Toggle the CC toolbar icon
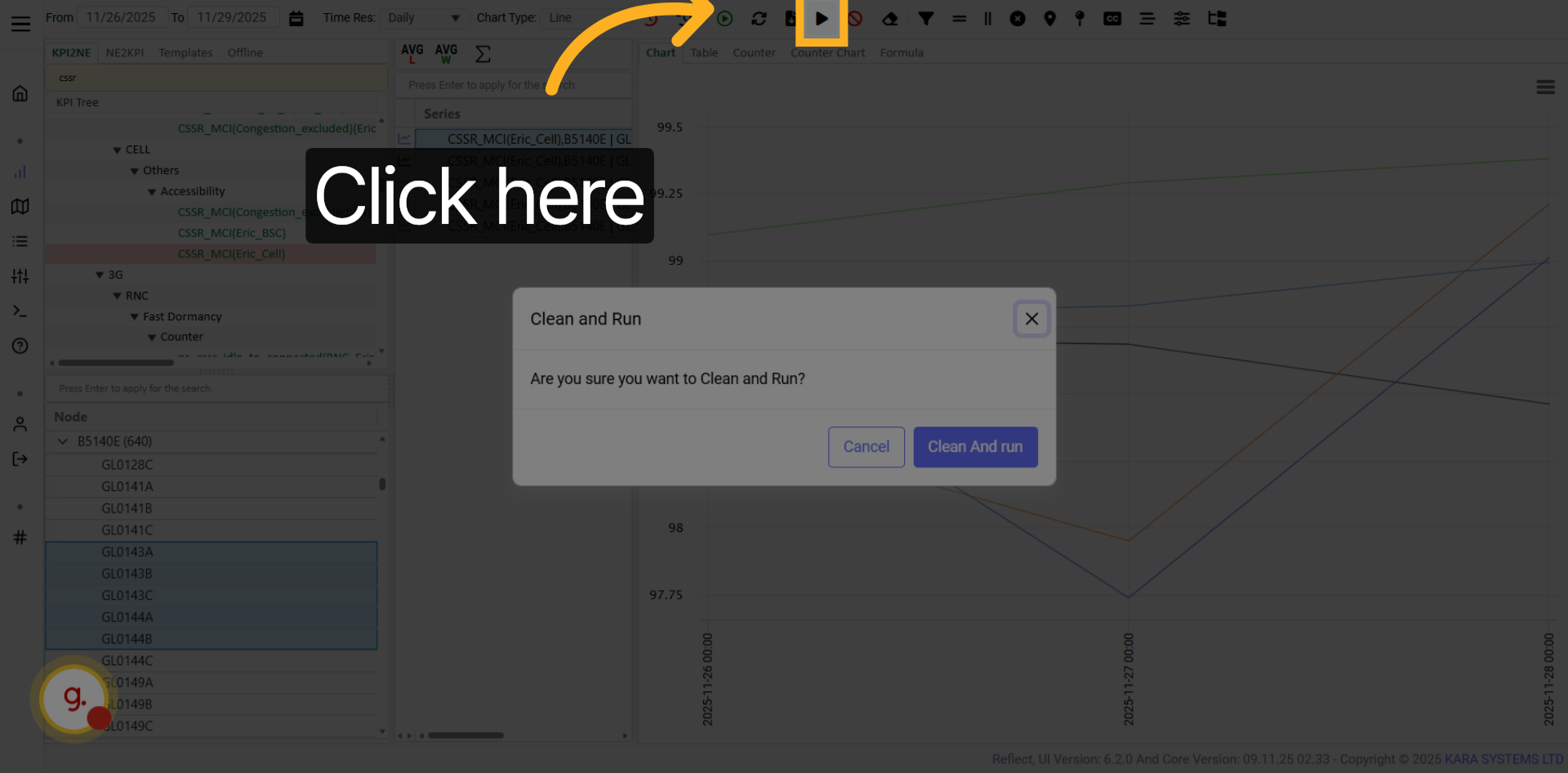The width and height of the screenshot is (1568, 773). point(1112,18)
